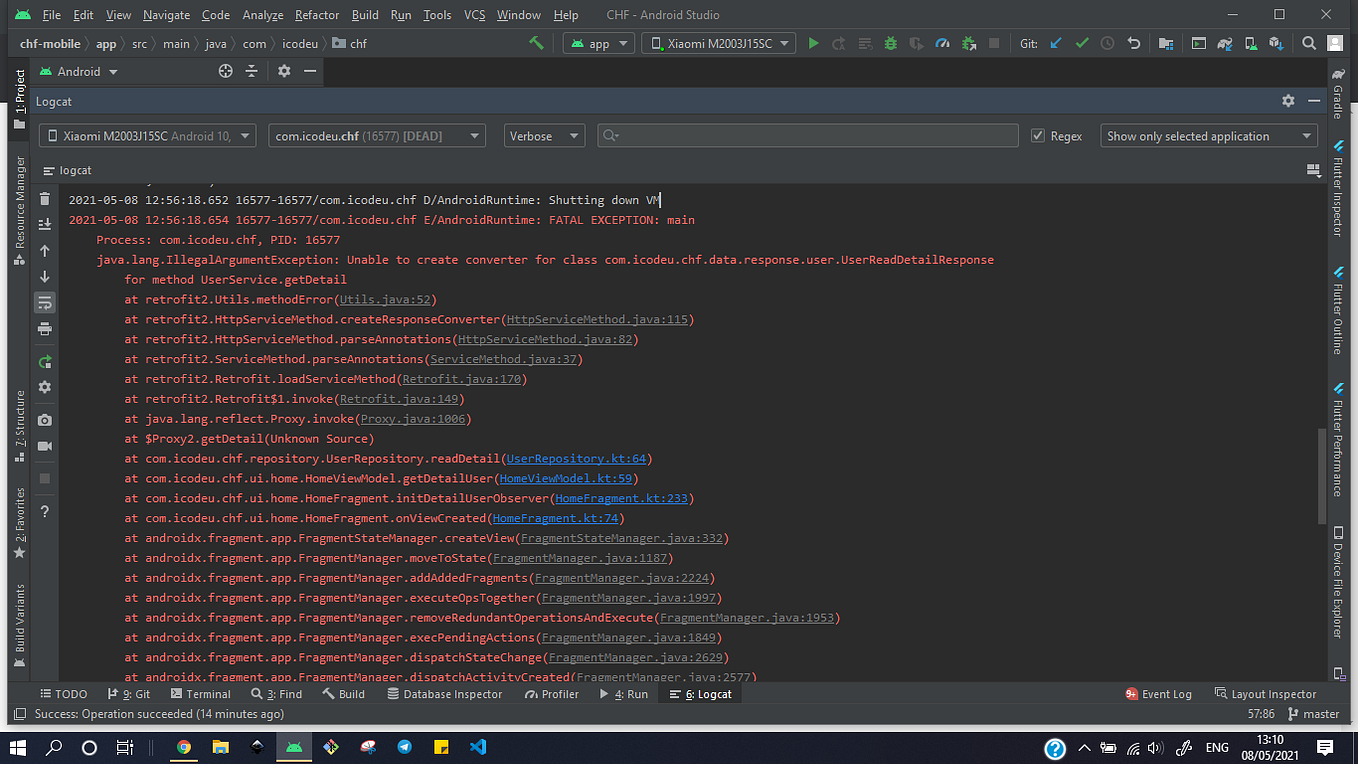The image size is (1358, 764).
Task: Take a screen capture with camera icon
Action: tap(45, 420)
